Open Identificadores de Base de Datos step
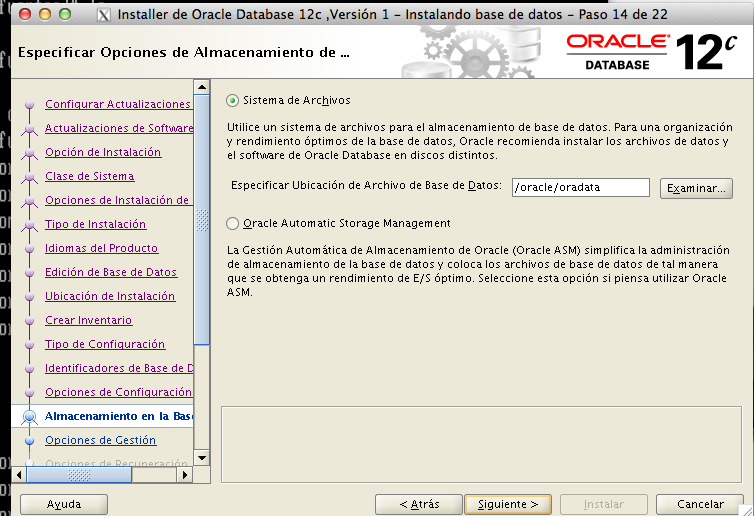 (x=119, y=368)
